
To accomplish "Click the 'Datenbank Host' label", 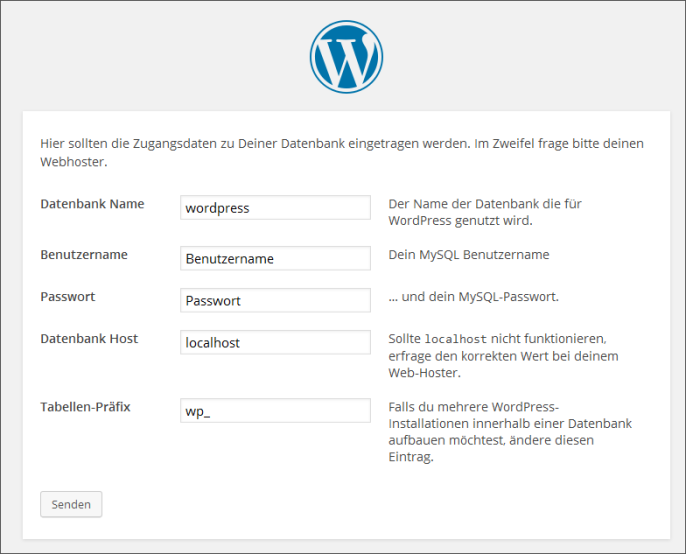I will pyautogui.click(x=89, y=339).
